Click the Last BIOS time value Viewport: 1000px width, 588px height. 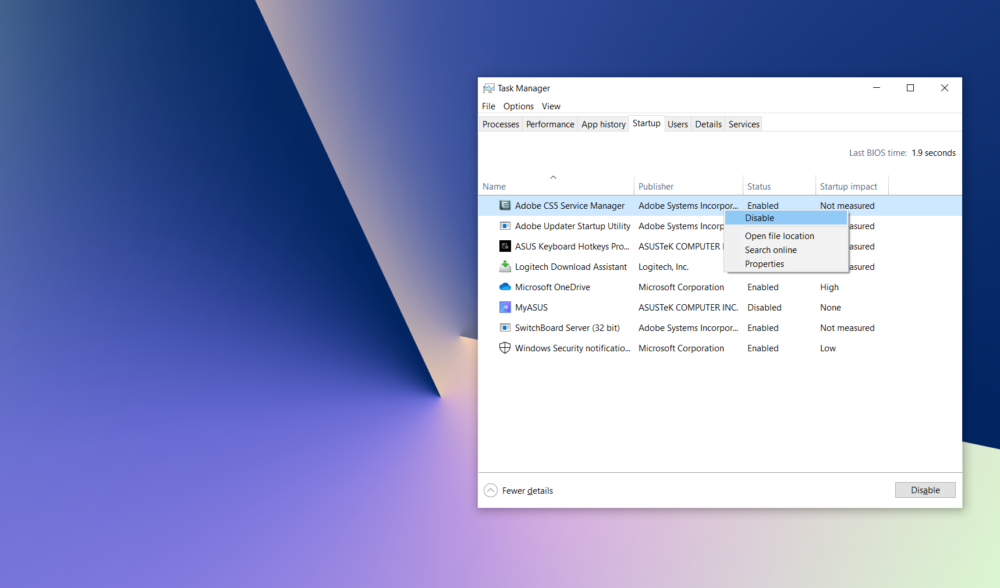tap(934, 153)
